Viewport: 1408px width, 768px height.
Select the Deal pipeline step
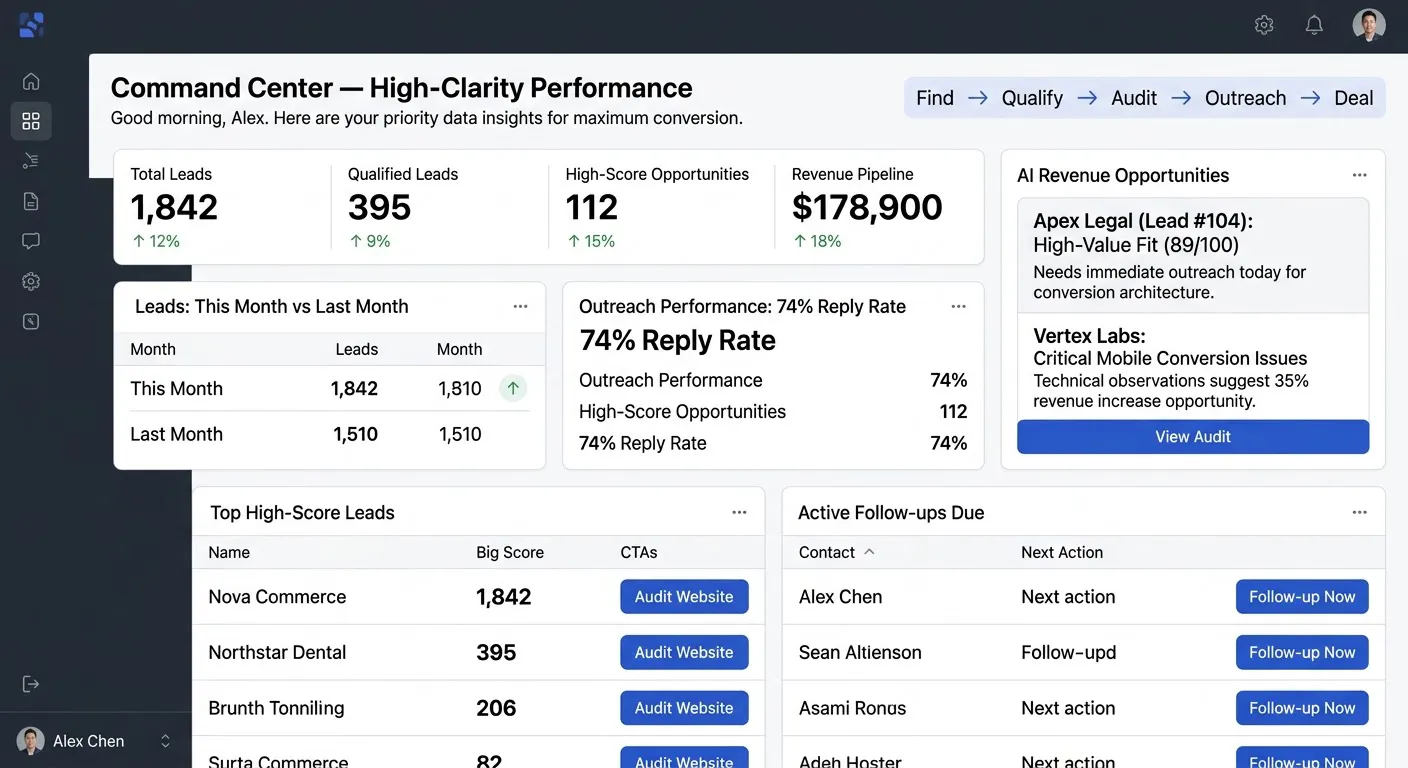1354,98
